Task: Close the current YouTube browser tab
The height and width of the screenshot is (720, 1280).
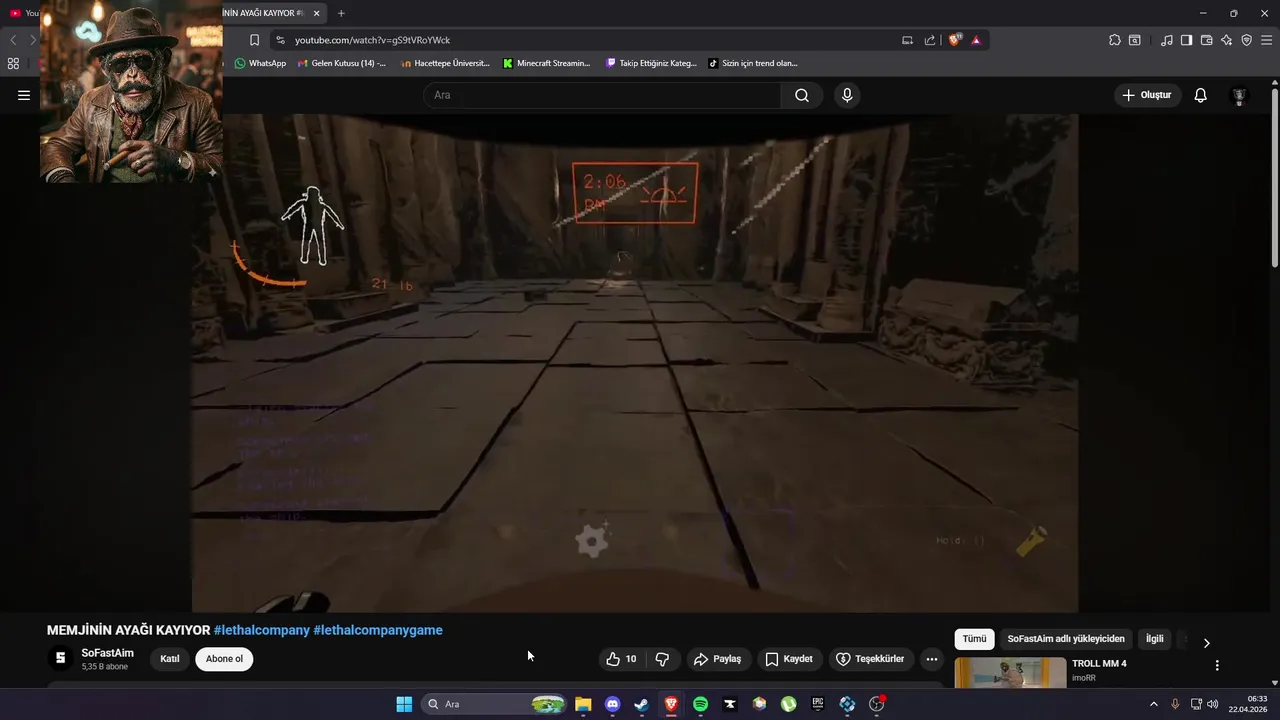Action: [x=317, y=13]
